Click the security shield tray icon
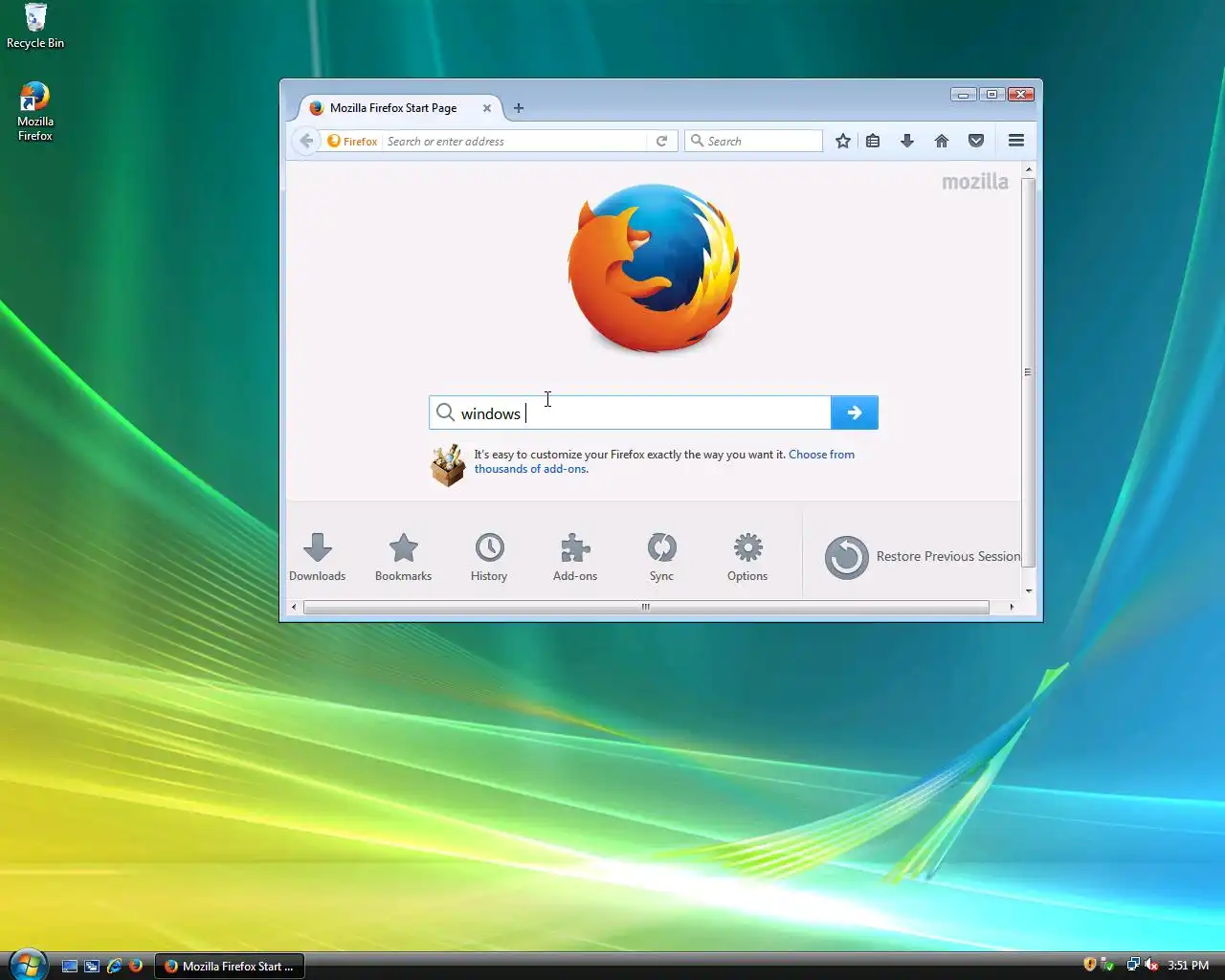The height and width of the screenshot is (980, 1225). coord(1089,965)
